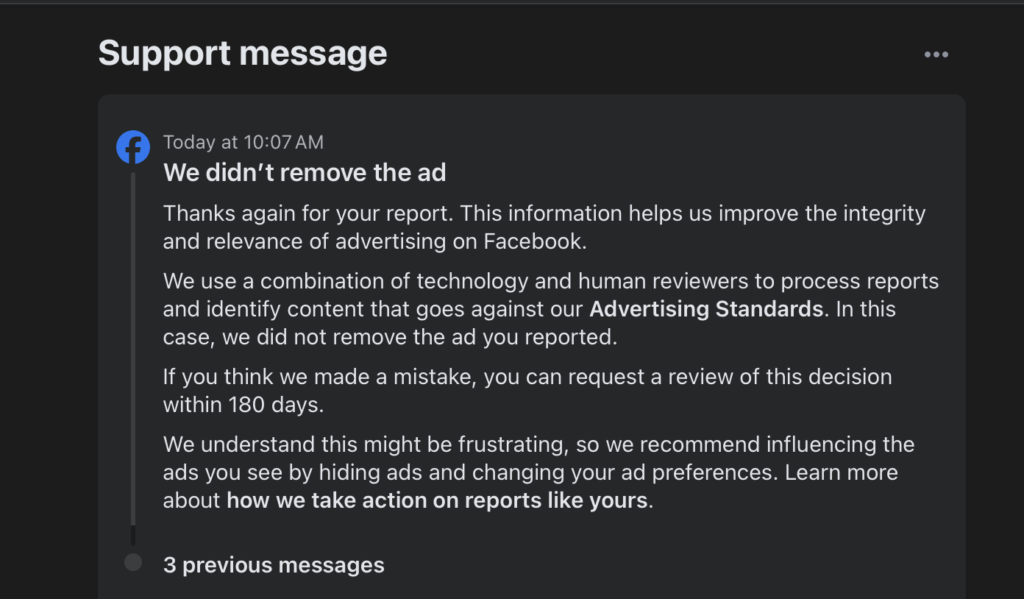The height and width of the screenshot is (599, 1024).
Task: Click the vertical timeline connector line
Action: click(x=132, y=350)
